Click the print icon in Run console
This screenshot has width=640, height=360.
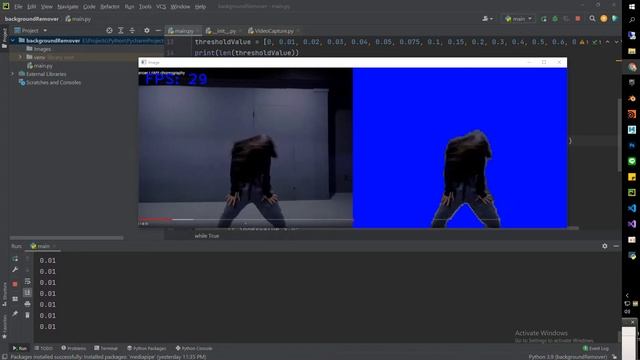[x=27, y=304]
